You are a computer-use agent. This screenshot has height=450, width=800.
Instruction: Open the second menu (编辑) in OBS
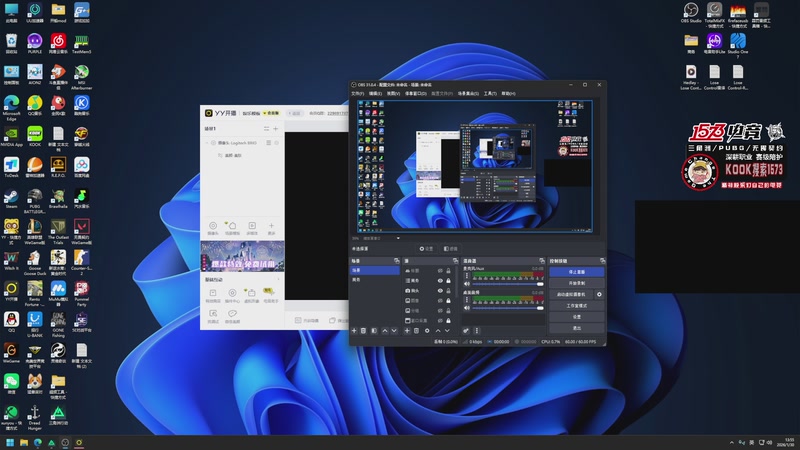pyautogui.click(x=375, y=93)
